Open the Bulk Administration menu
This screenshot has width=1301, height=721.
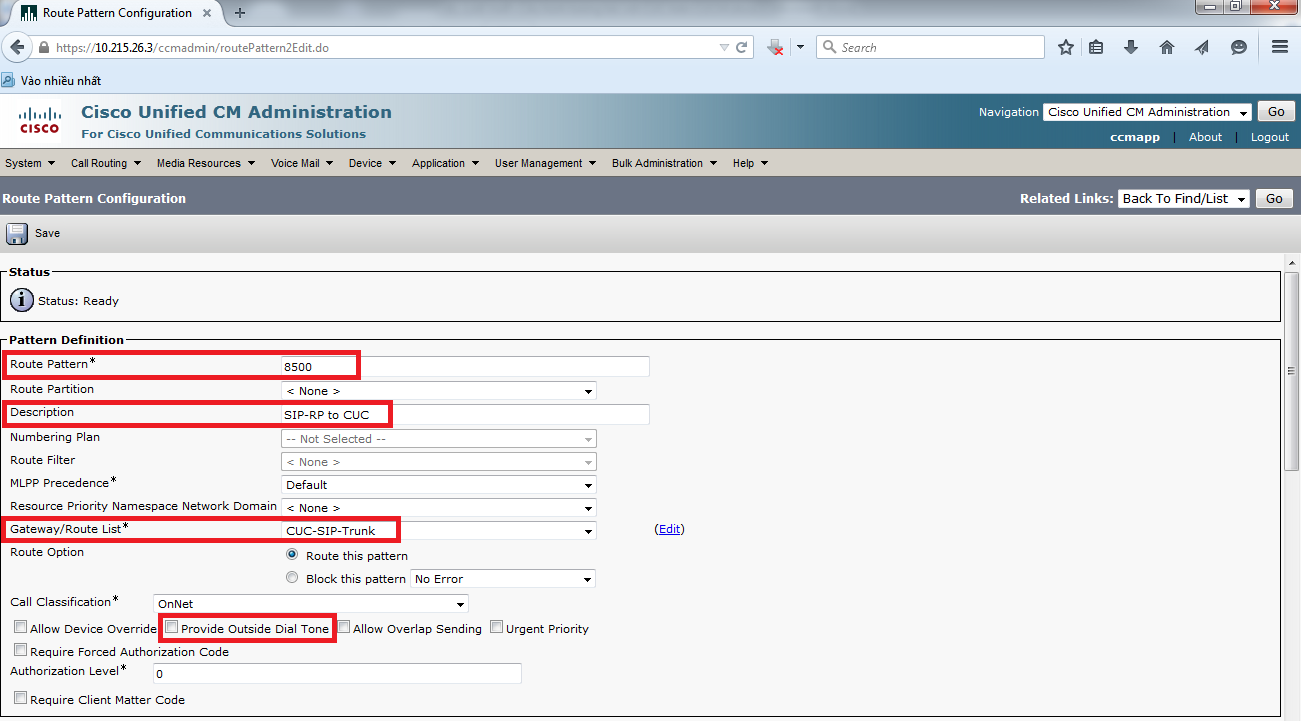click(x=664, y=163)
